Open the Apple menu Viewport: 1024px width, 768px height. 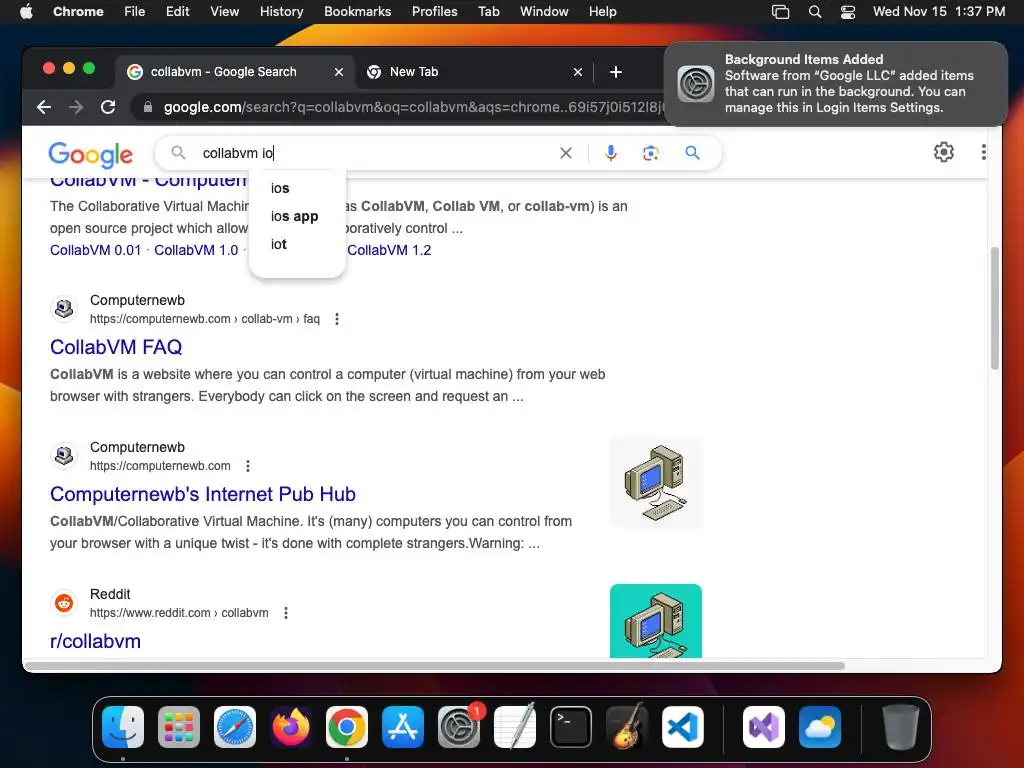[26, 12]
